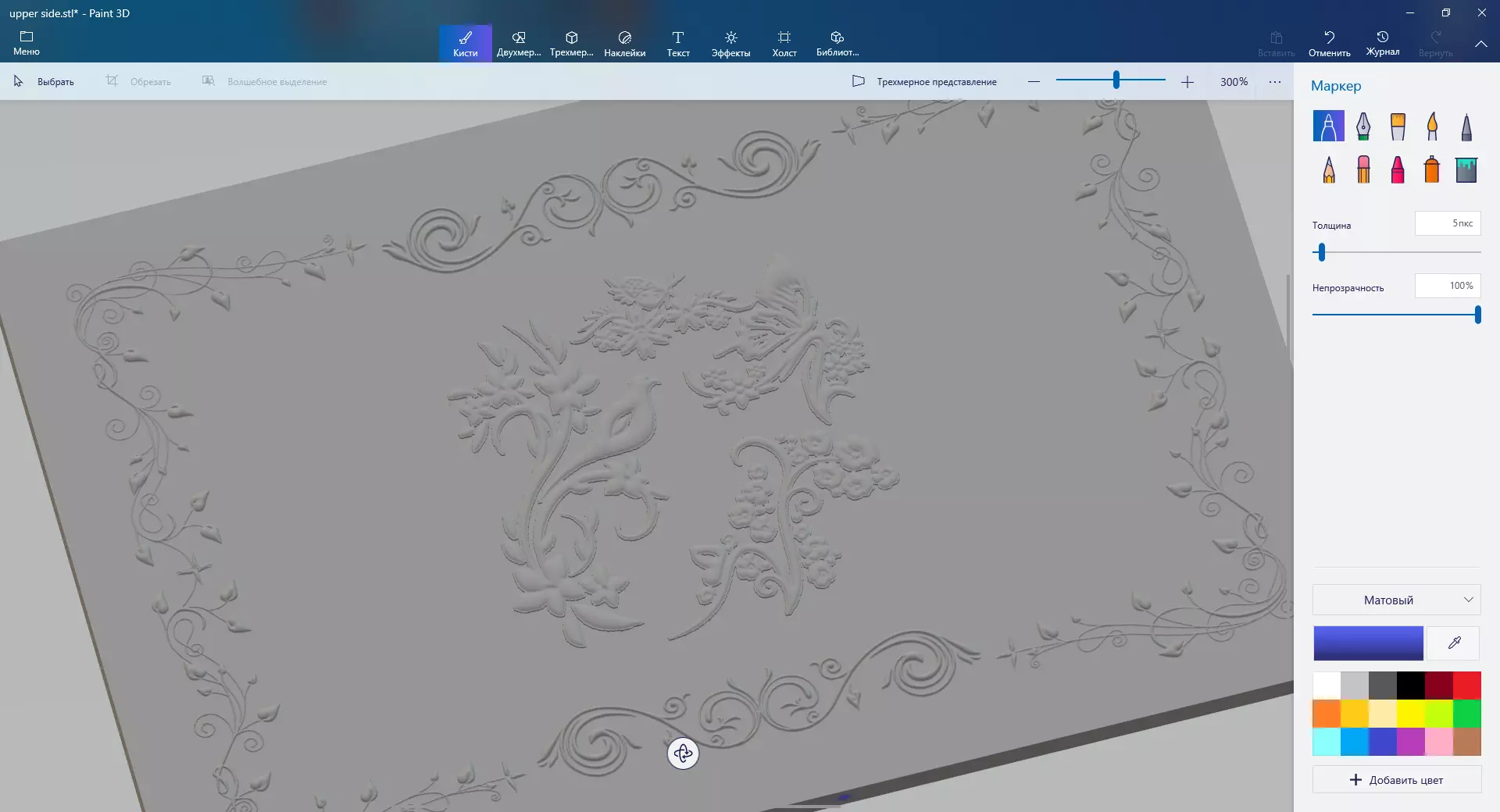Open the Двухмерные фигуры tab
The width and height of the screenshot is (1500, 812).
pyautogui.click(x=519, y=43)
